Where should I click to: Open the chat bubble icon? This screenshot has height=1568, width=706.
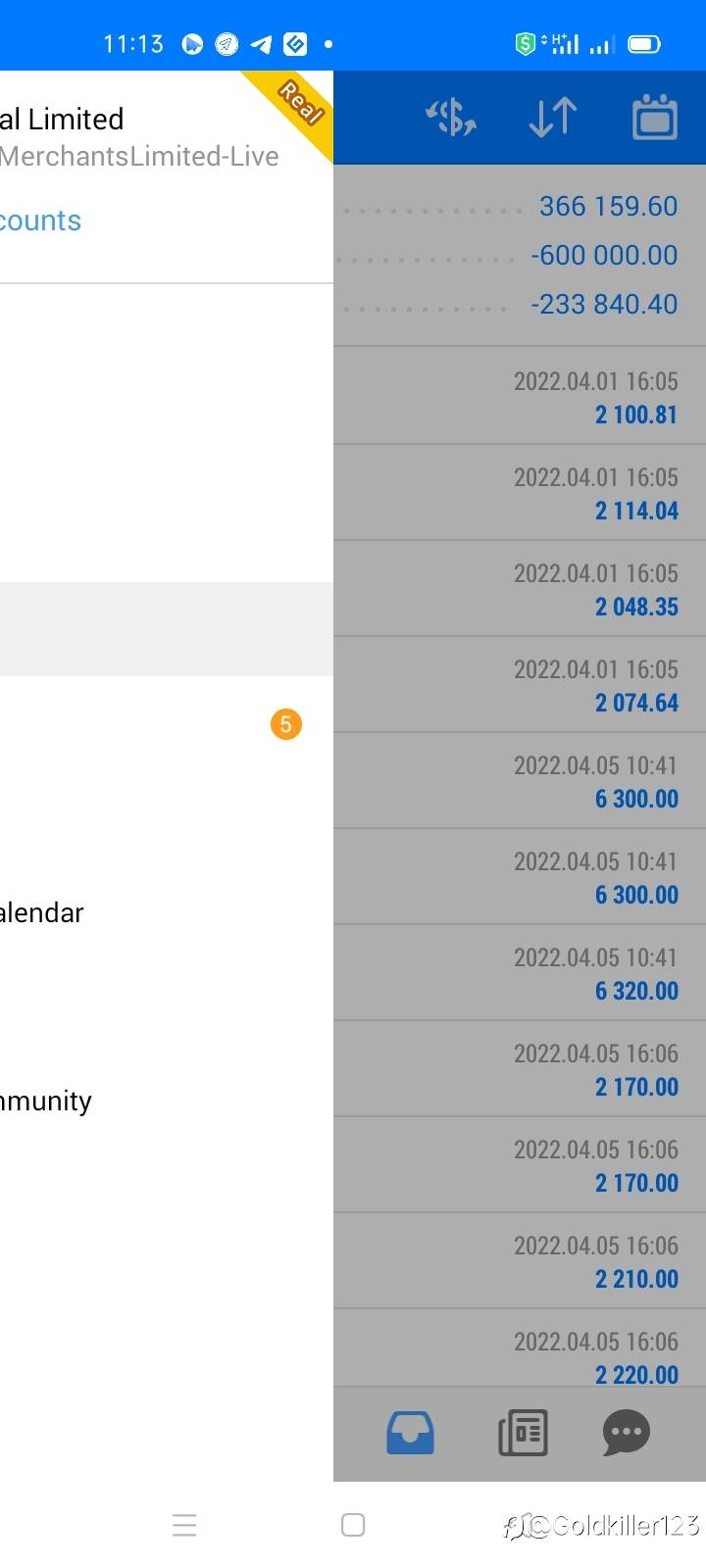point(626,1433)
